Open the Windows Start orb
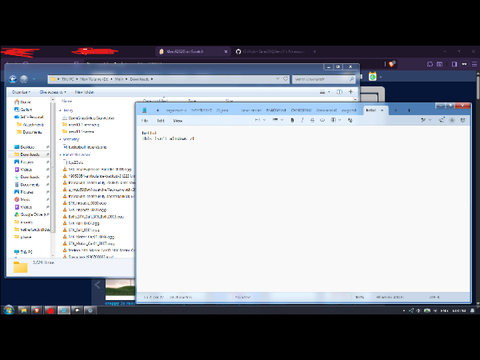480x360 pixels. 9,310
